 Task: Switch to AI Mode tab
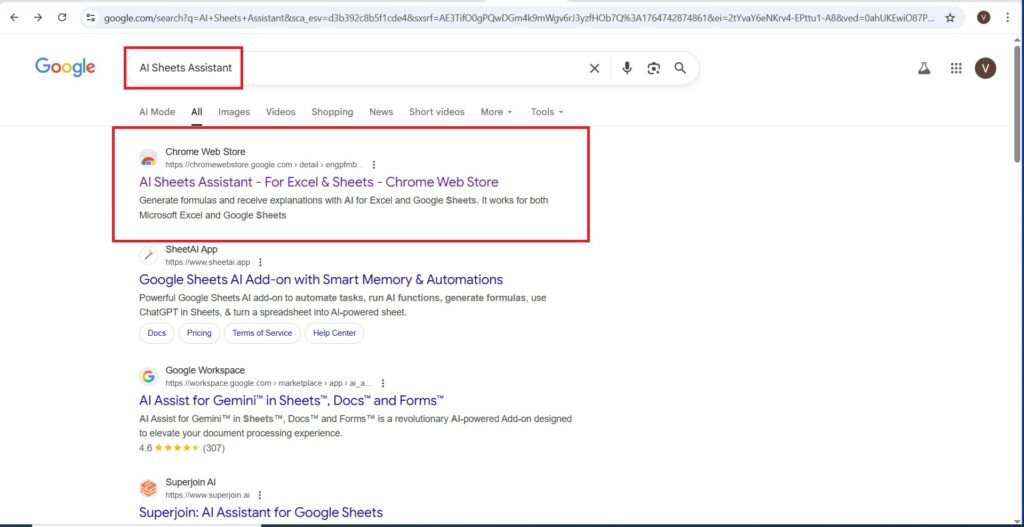point(157,112)
